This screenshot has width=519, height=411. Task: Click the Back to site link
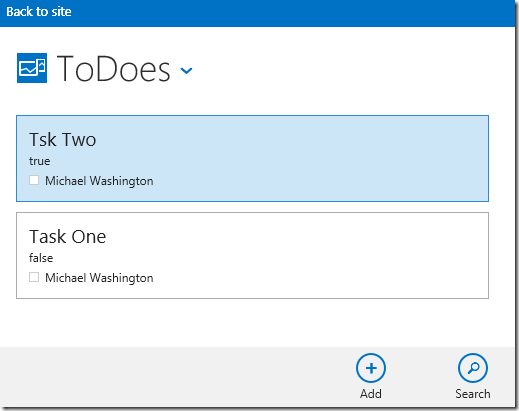click(x=39, y=12)
